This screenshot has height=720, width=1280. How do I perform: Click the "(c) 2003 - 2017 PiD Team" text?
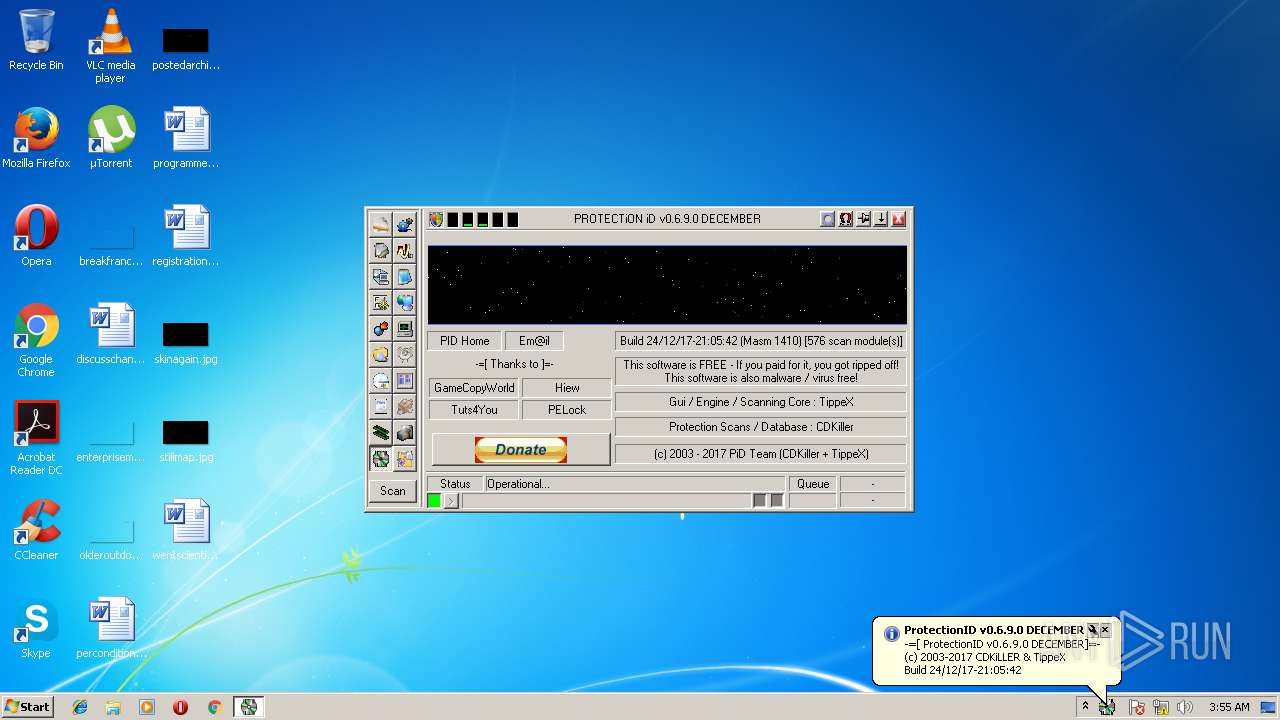point(761,454)
